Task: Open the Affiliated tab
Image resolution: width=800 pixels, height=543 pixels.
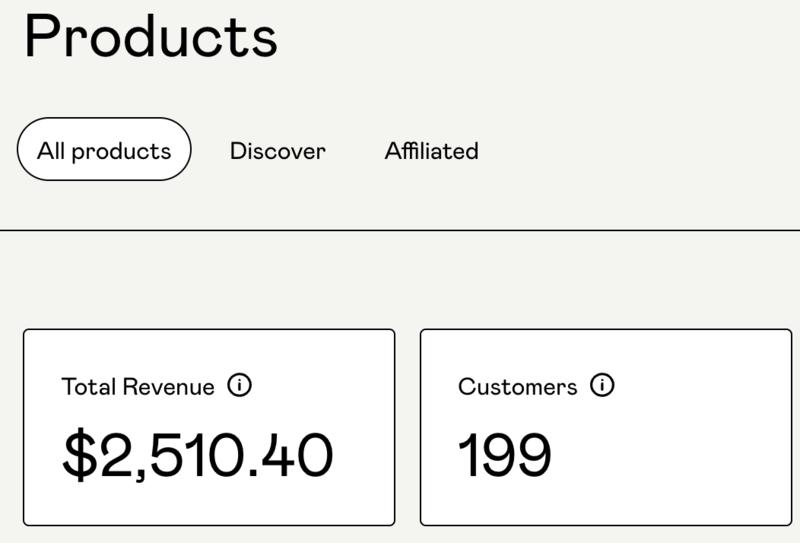Action: pyautogui.click(x=431, y=151)
